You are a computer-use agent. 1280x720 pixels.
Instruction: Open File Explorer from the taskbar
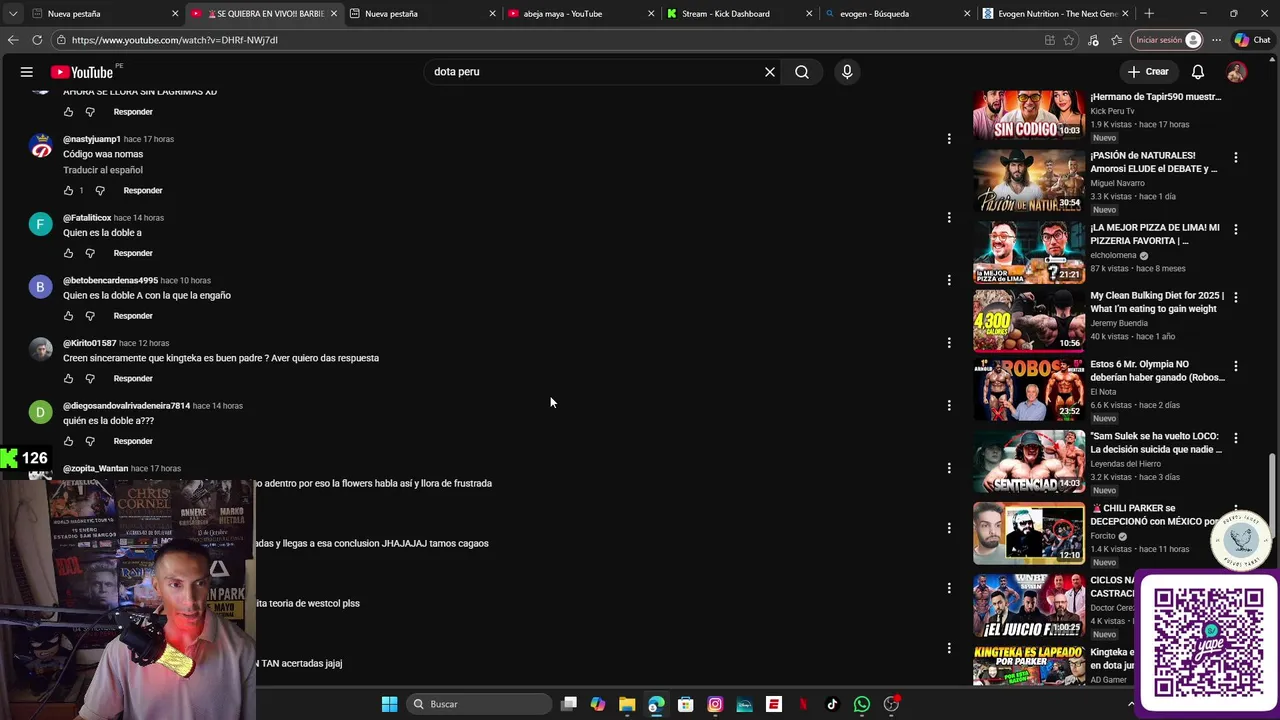[x=627, y=704]
